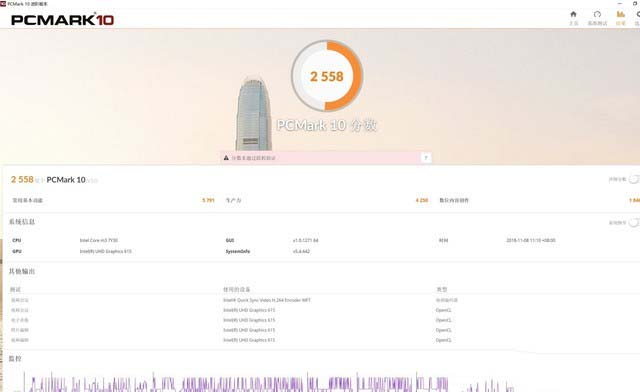
Task: Select the 其他输出 section heading
Action: coord(22,271)
